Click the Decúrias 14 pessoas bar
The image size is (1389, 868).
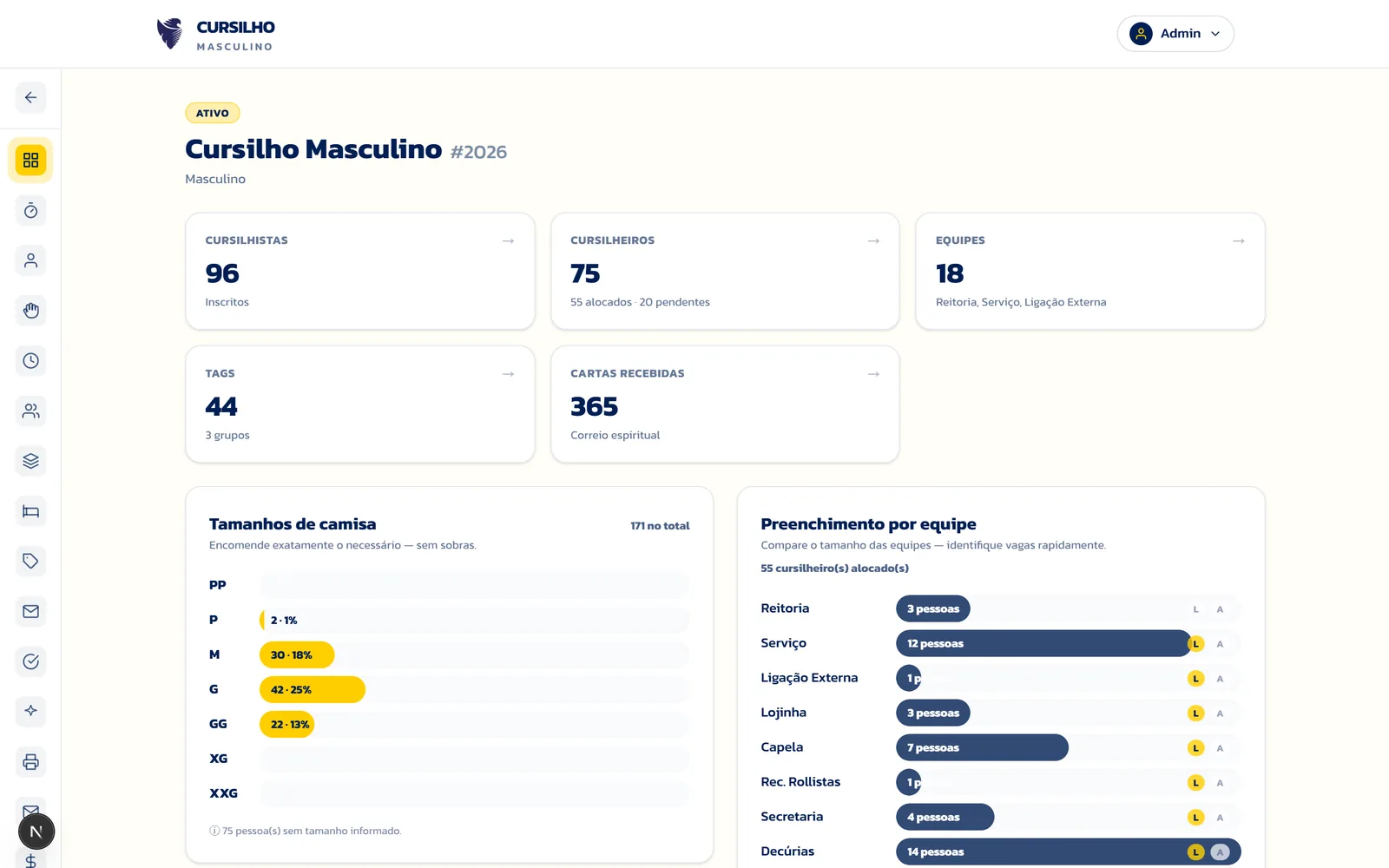click(1068, 852)
